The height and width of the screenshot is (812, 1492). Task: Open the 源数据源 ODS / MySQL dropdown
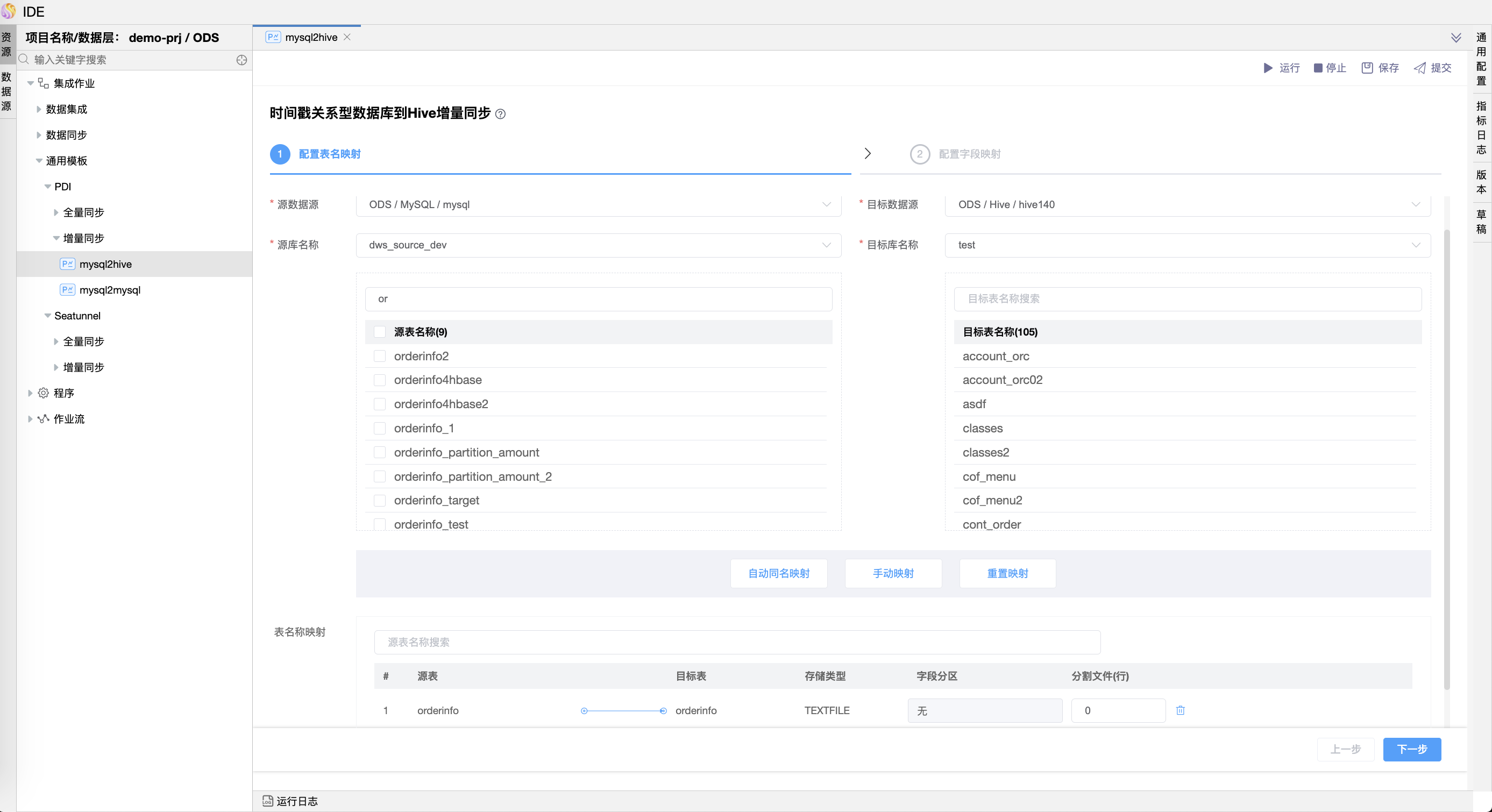[x=598, y=204]
